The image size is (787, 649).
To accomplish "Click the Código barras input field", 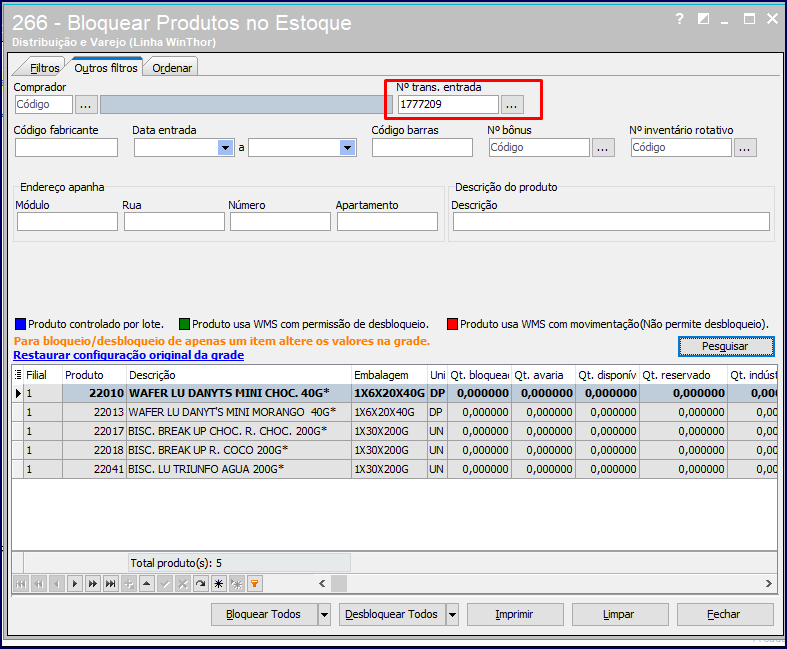I will pos(422,148).
